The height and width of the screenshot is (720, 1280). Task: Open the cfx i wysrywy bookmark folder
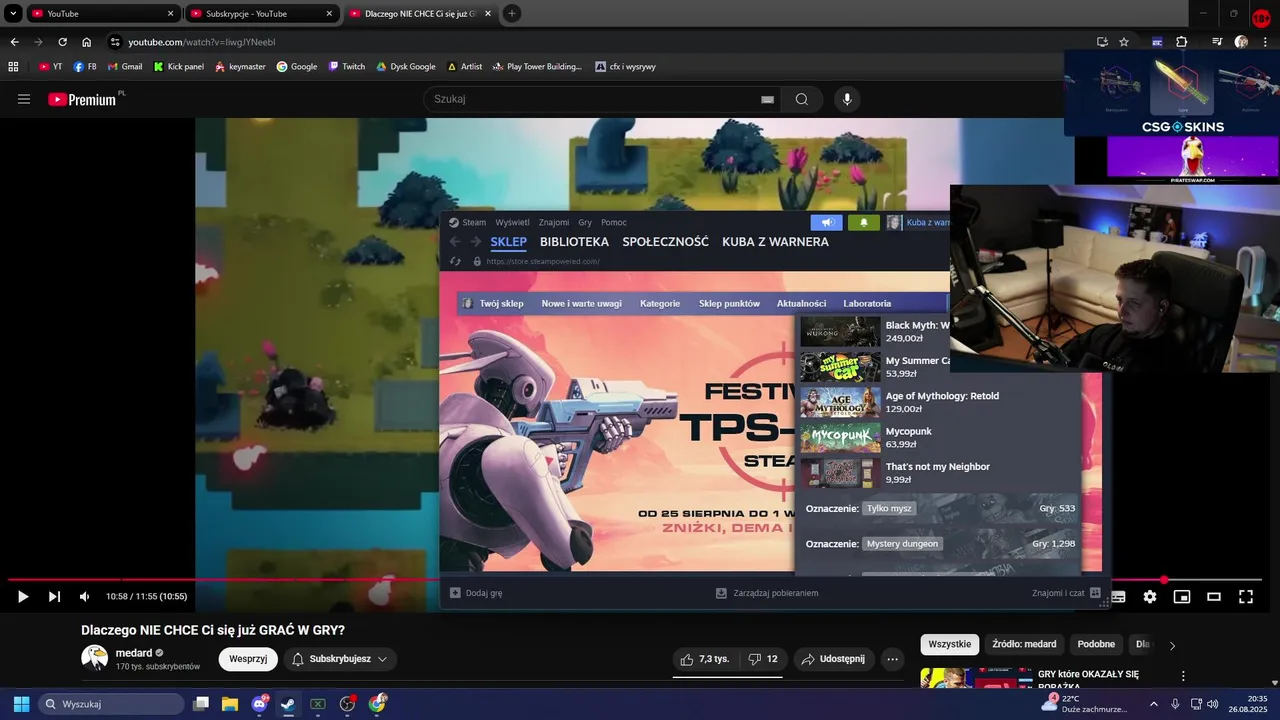[626, 67]
